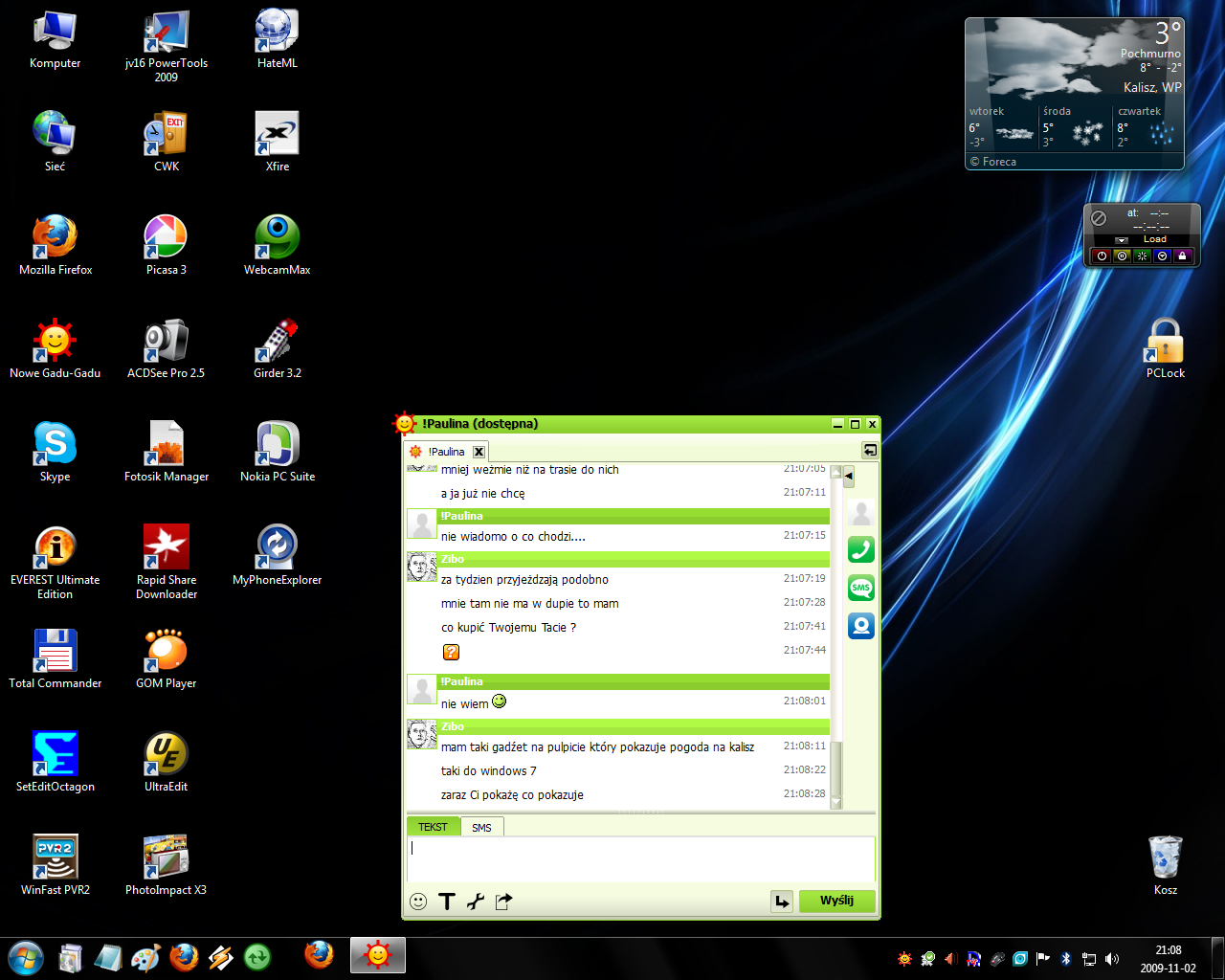Click red power button in shutdown gadget

pyautogui.click(x=1102, y=256)
